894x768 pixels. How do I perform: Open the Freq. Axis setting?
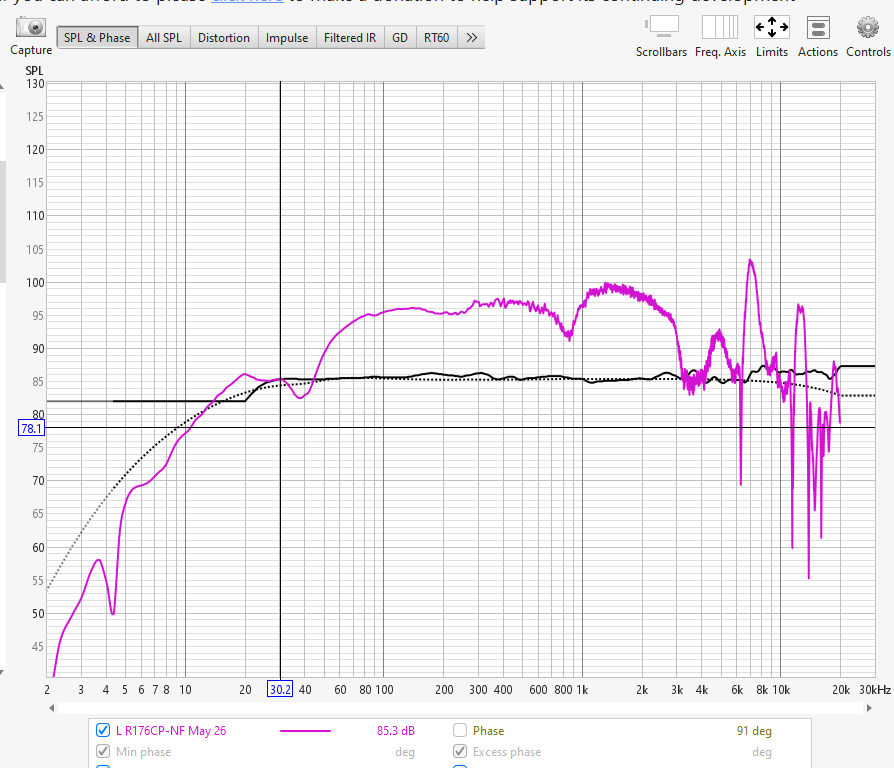719,27
